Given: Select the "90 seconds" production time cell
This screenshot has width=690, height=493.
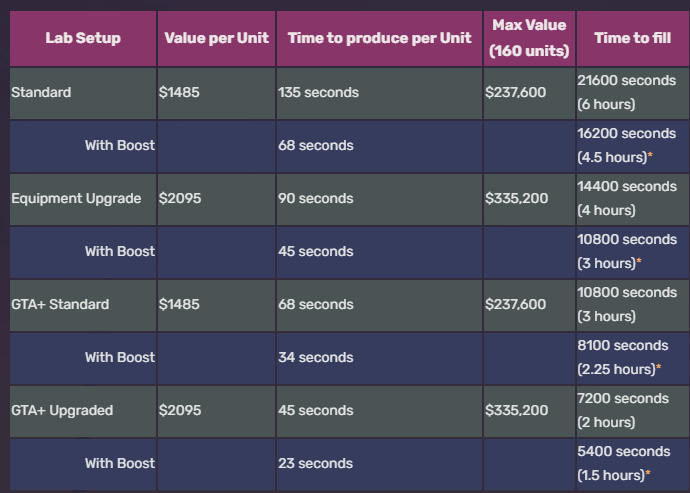Looking at the screenshot, I should pyautogui.click(x=315, y=198).
